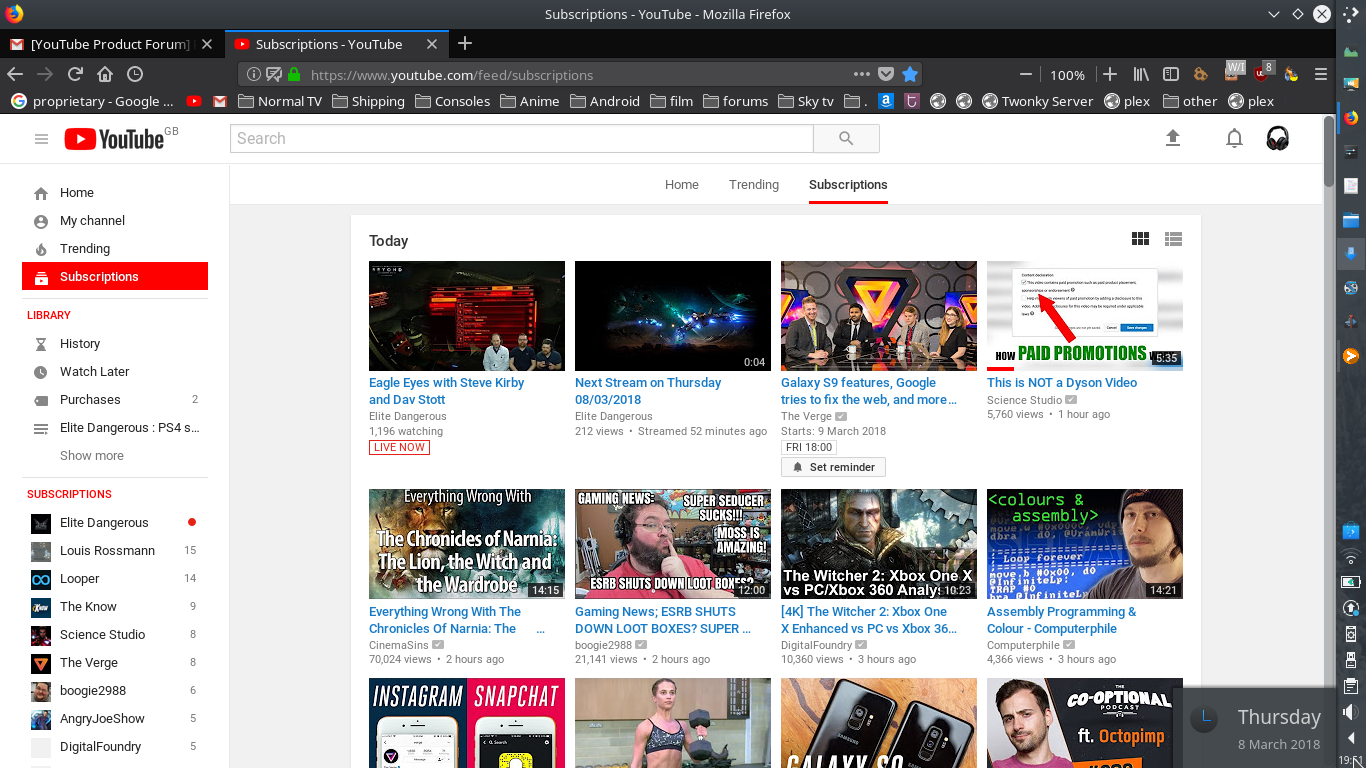This screenshot has width=1366, height=768.
Task: Open the forums bookmarks folder
Action: pos(735,101)
